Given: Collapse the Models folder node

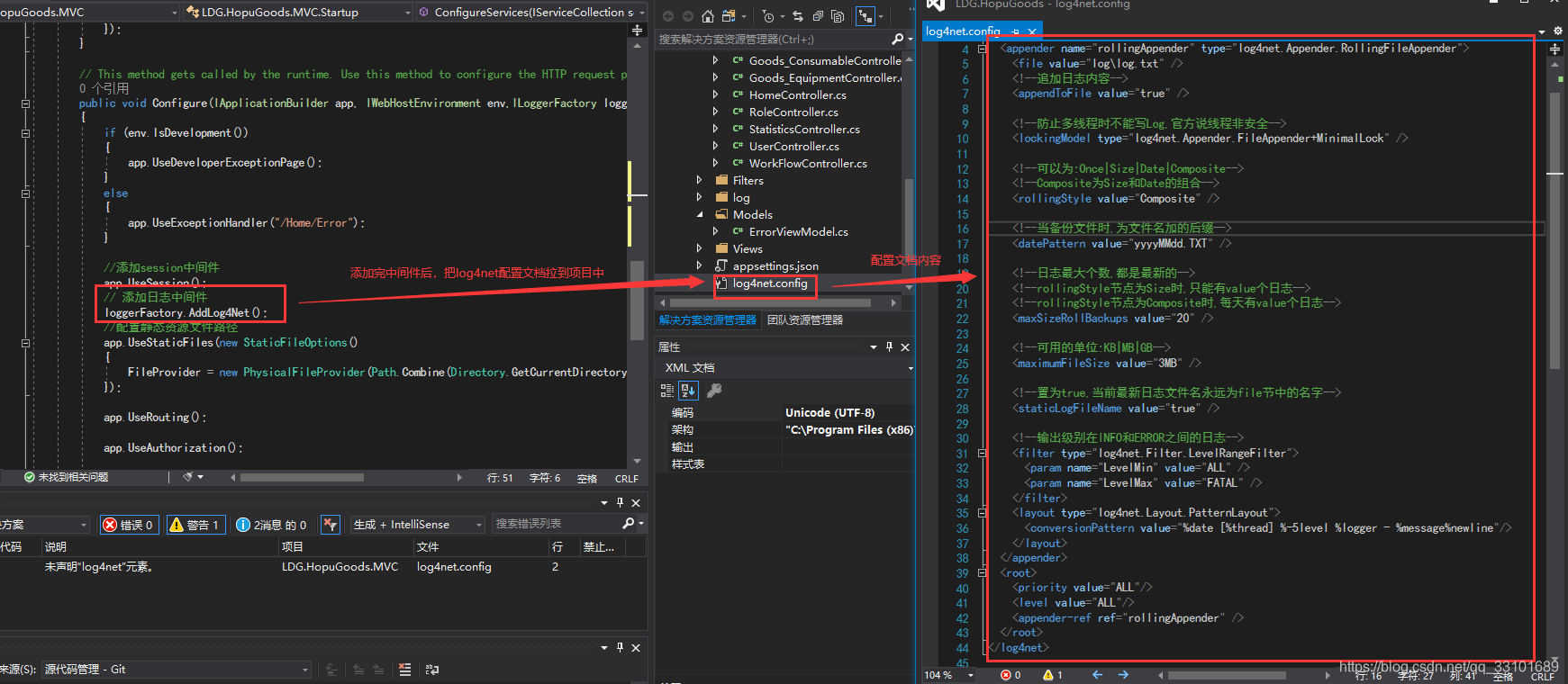Looking at the screenshot, I should click(700, 214).
